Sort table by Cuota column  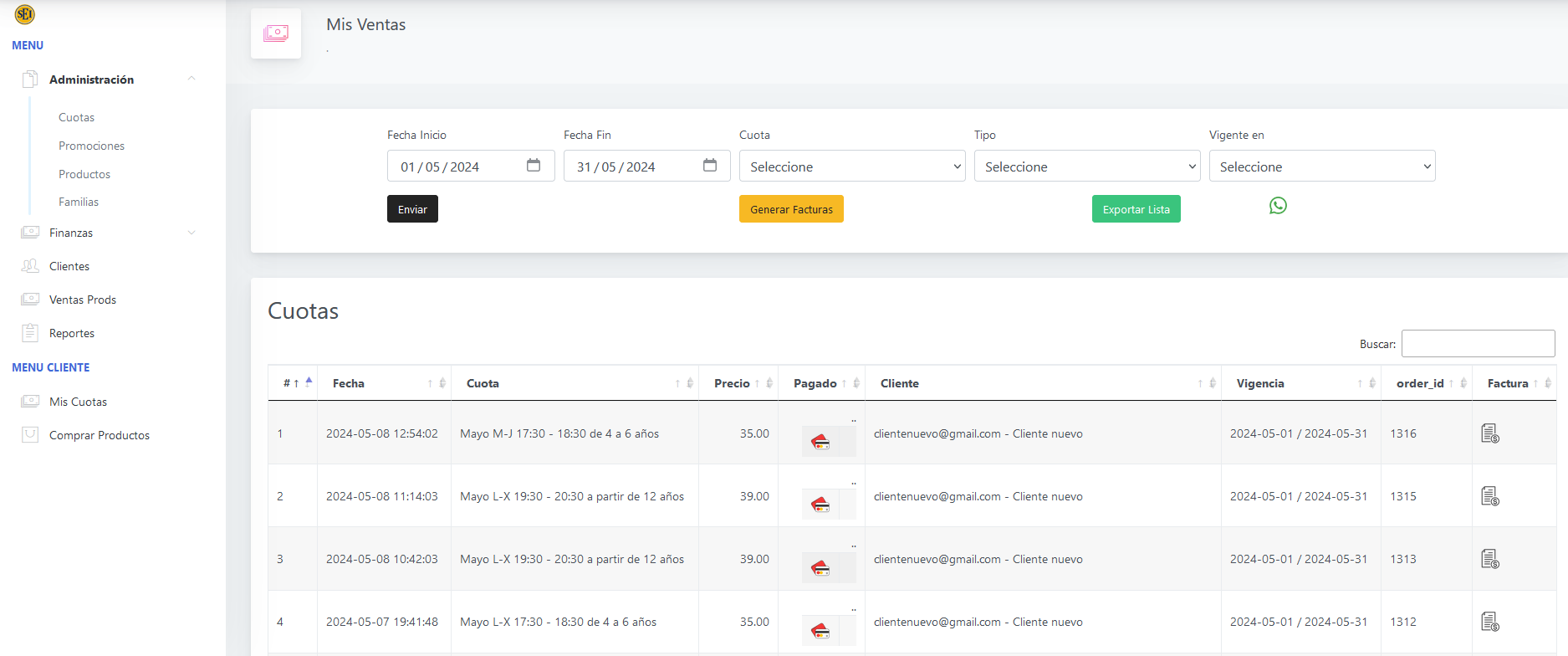(x=575, y=383)
